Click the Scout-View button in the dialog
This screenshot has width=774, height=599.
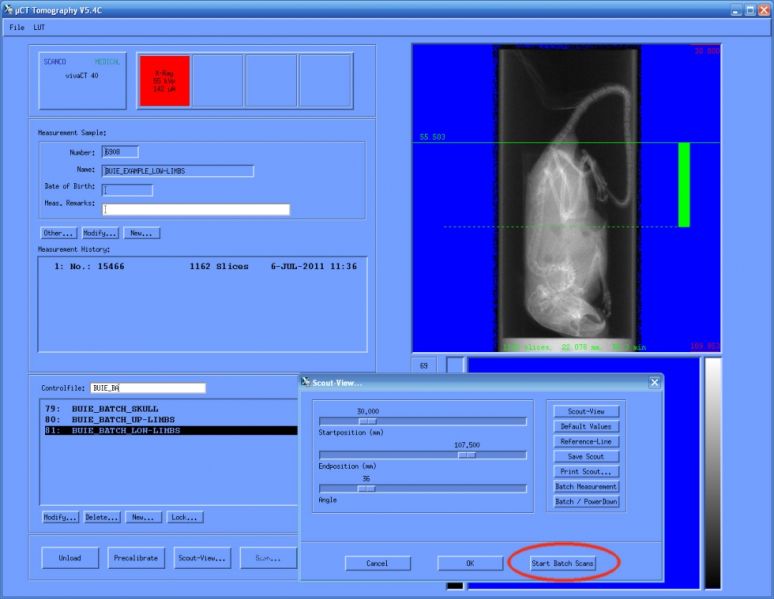(586, 411)
